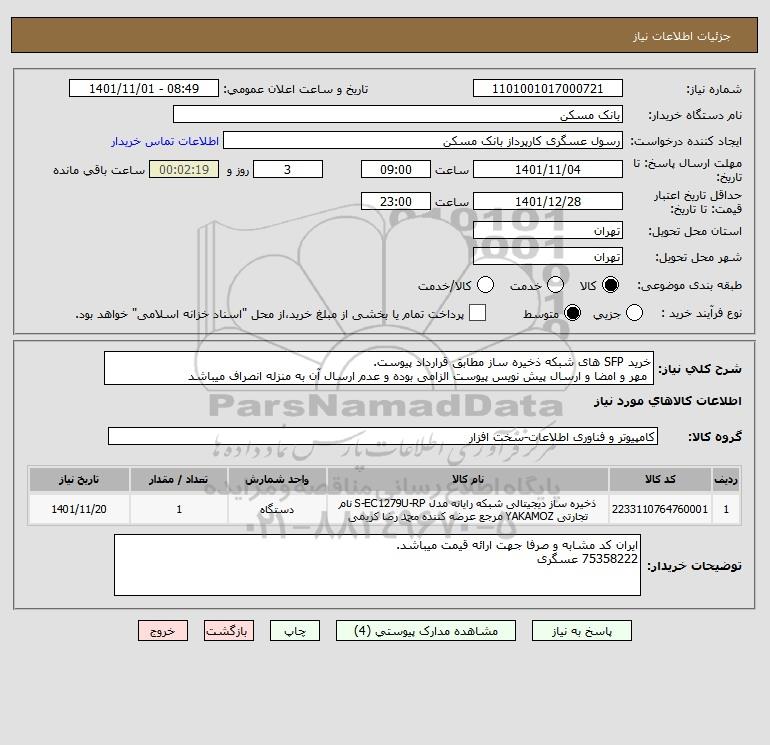Click the announcement date field 1401/11/01 - 08:49
Viewport: 770px width, 745px height.
pyautogui.click(x=144, y=88)
